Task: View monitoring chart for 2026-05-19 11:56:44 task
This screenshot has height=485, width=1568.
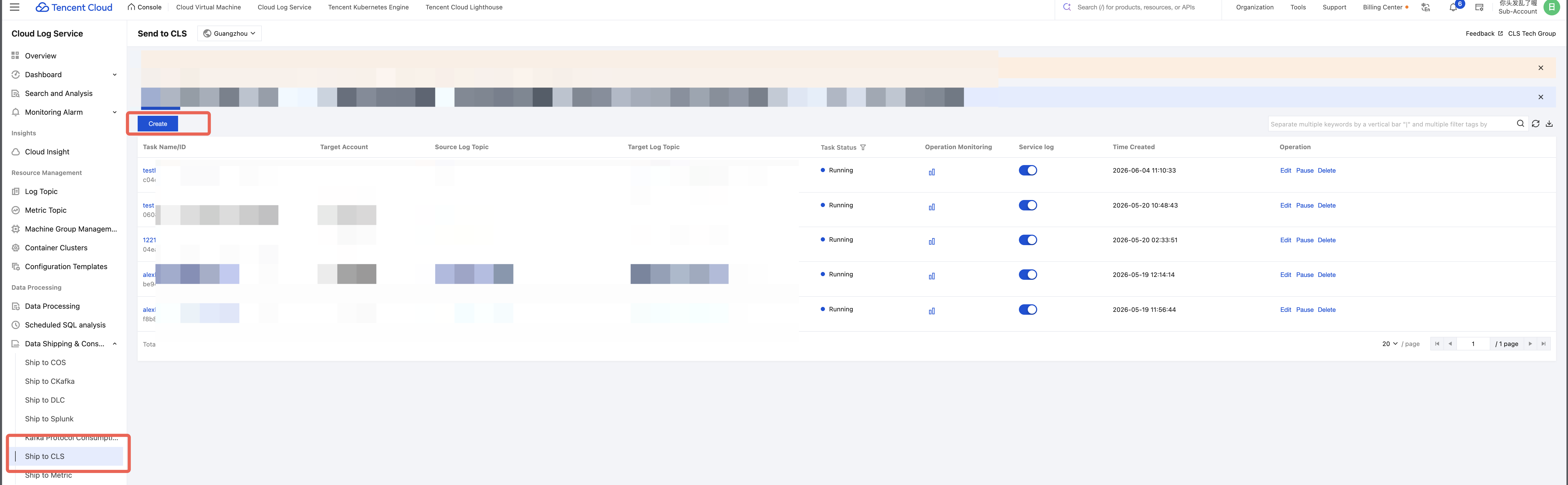Action: coord(931,311)
